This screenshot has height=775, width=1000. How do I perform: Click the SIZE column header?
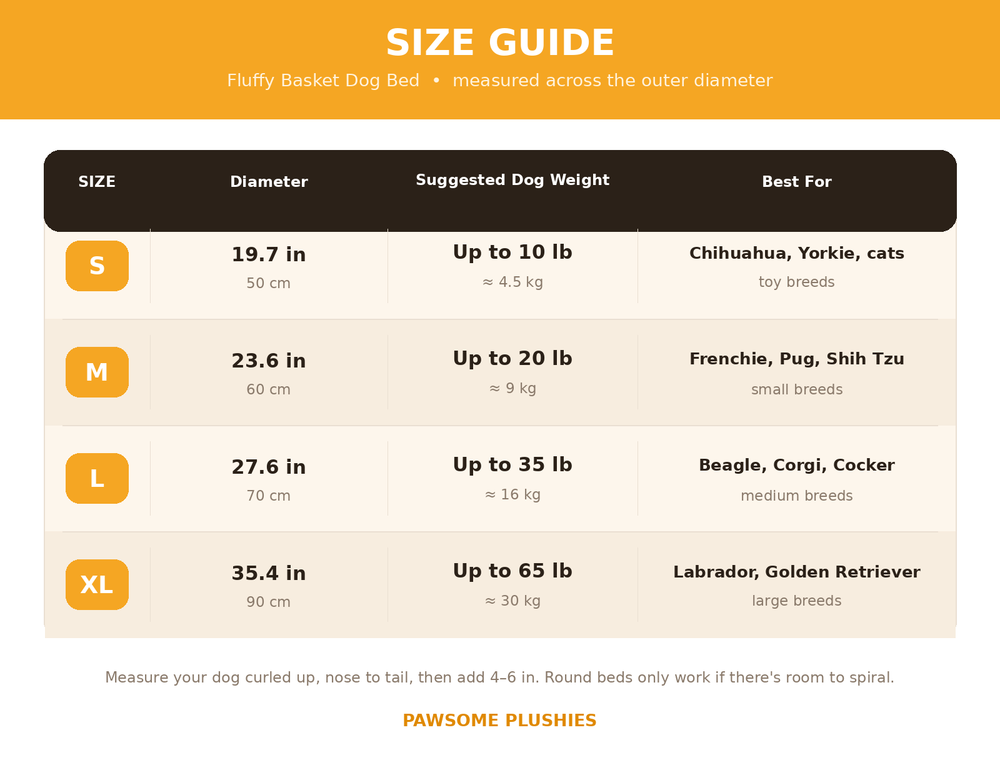click(97, 182)
